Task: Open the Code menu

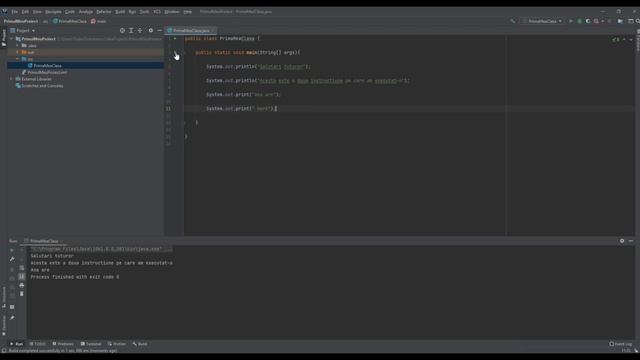Action: pyautogui.click(x=70, y=12)
